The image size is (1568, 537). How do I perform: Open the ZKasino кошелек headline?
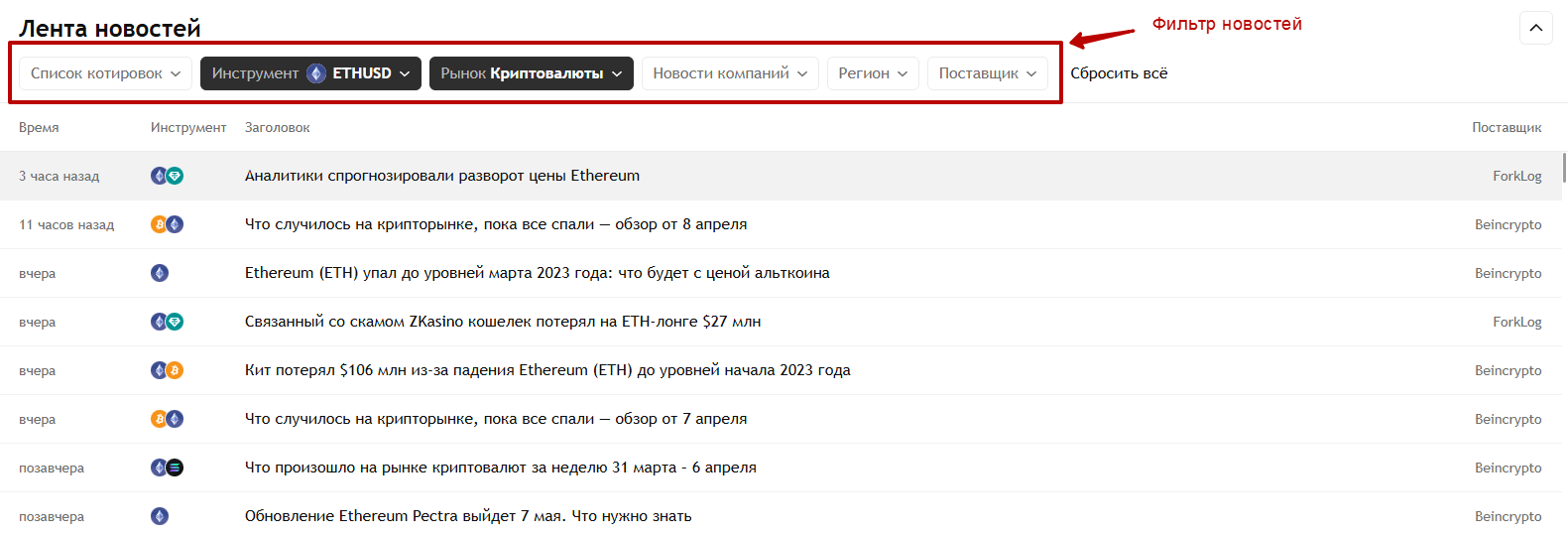pyautogui.click(x=503, y=322)
